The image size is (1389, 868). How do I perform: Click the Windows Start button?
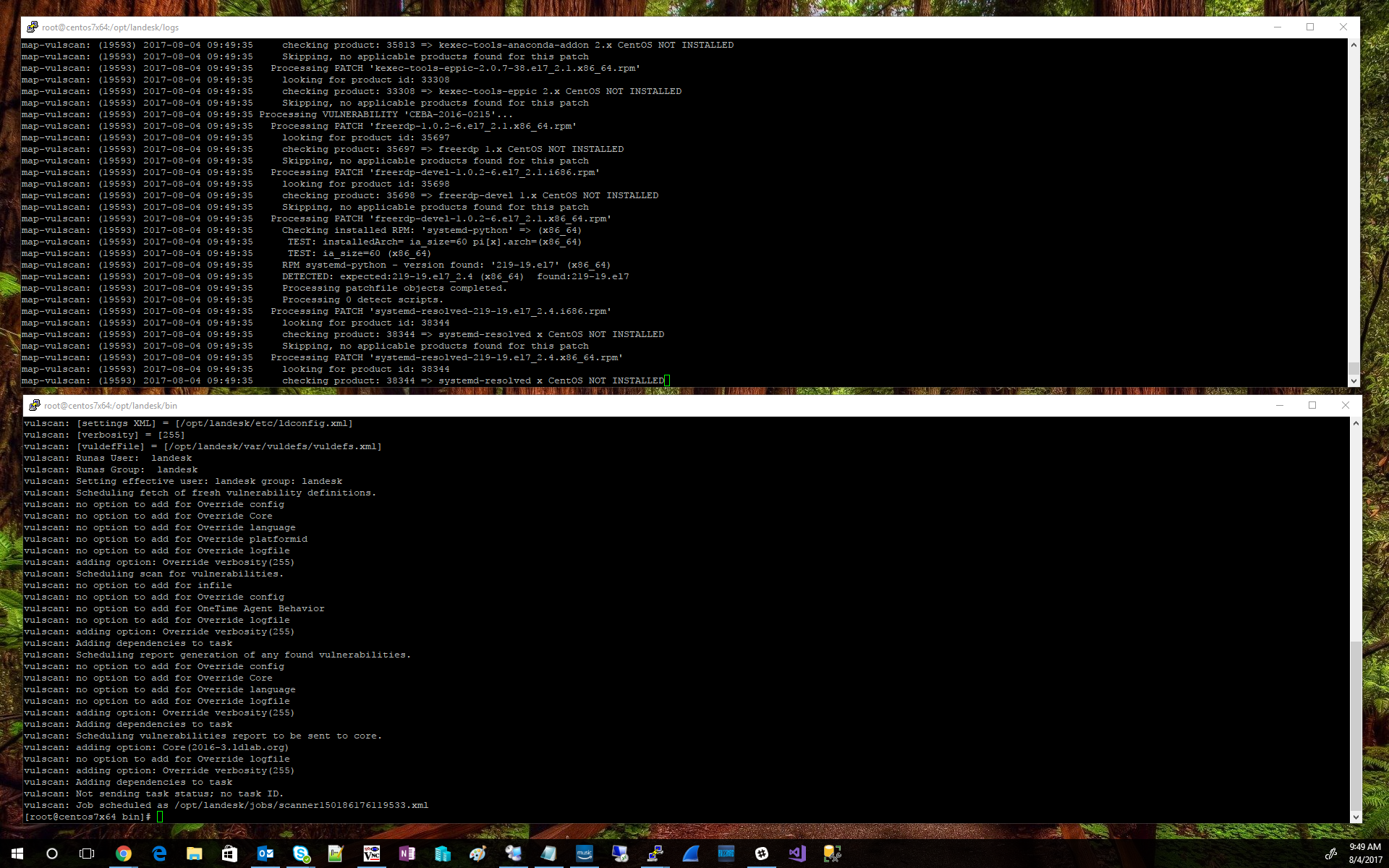[x=17, y=854]
